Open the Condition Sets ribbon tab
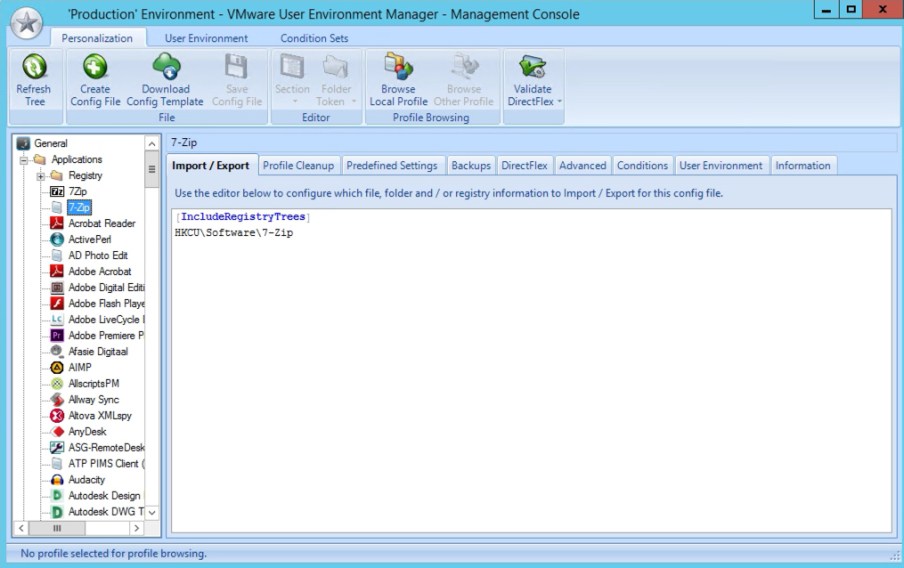This screenshot has width=904, height=568. point(314,38)
